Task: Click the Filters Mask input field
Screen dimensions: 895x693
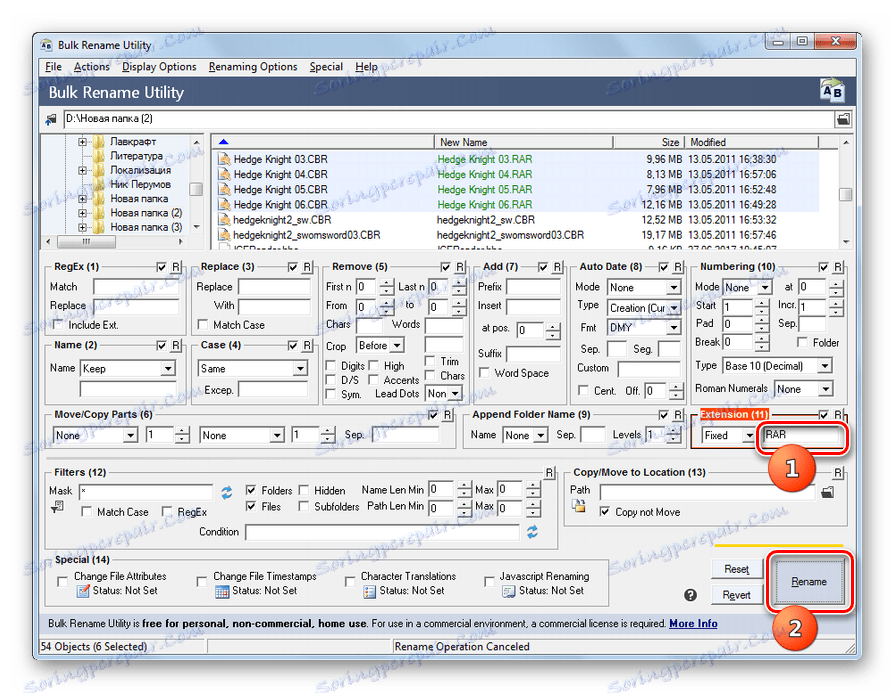Action: coord(146,491)
